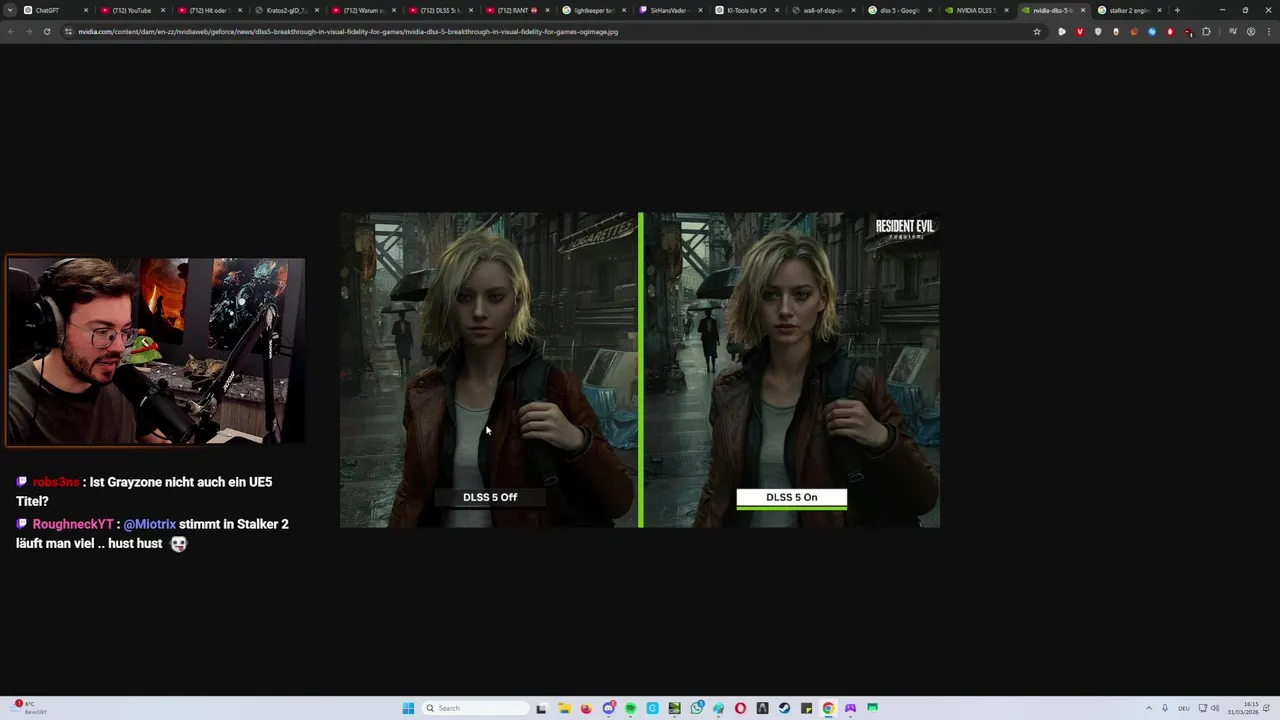
Task: Expand the tab search dropdown
Action: (x=10, y=10)
